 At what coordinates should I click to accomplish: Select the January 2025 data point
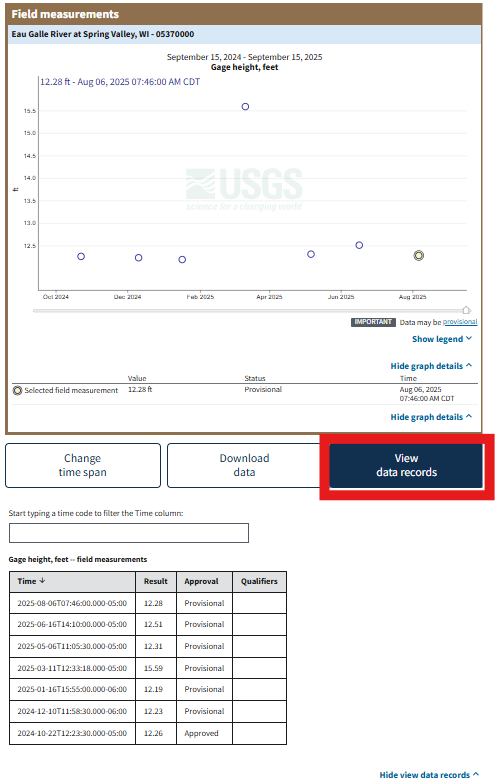182,259
